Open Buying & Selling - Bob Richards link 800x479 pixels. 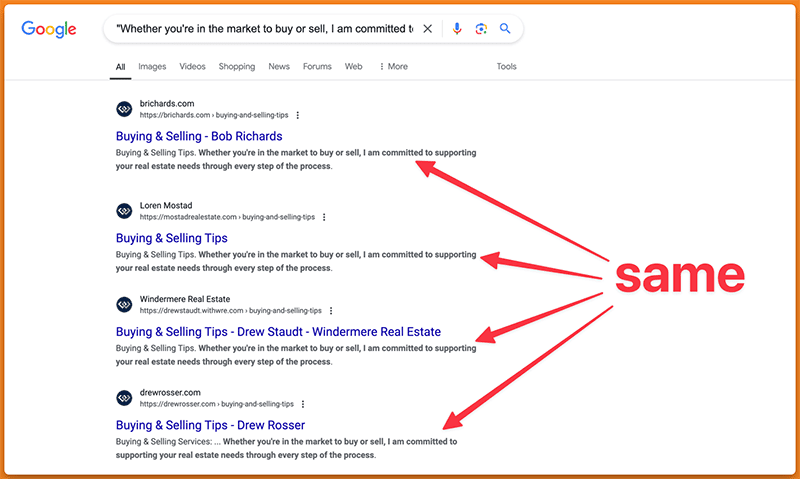coord(199,136)
